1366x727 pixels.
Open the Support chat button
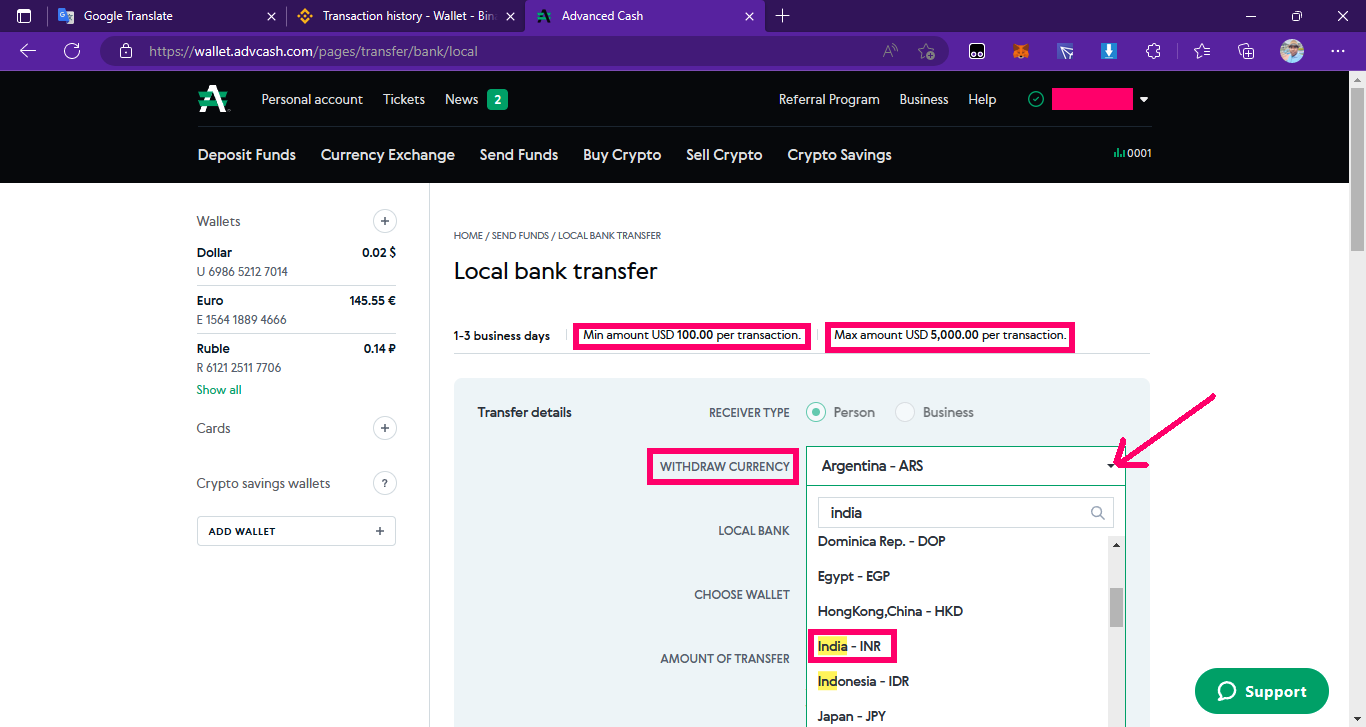point(1262,691)
